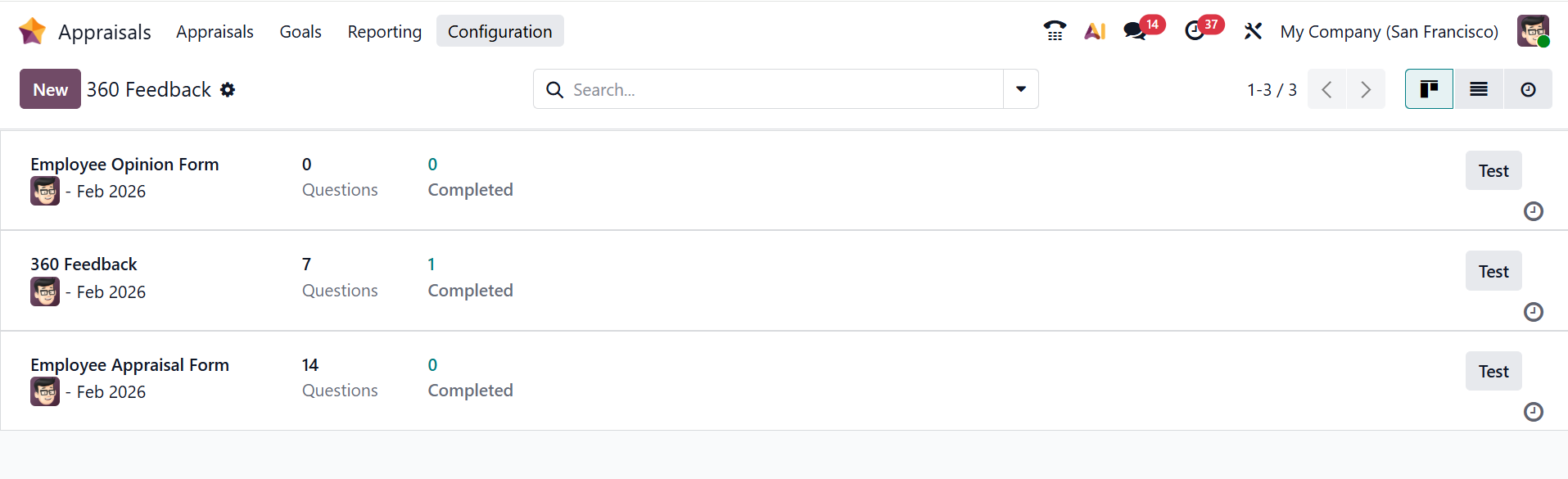Switch to List view
Image resolution: width=1568 pixels, height=479 pixels.
(x=1479, y=89)
